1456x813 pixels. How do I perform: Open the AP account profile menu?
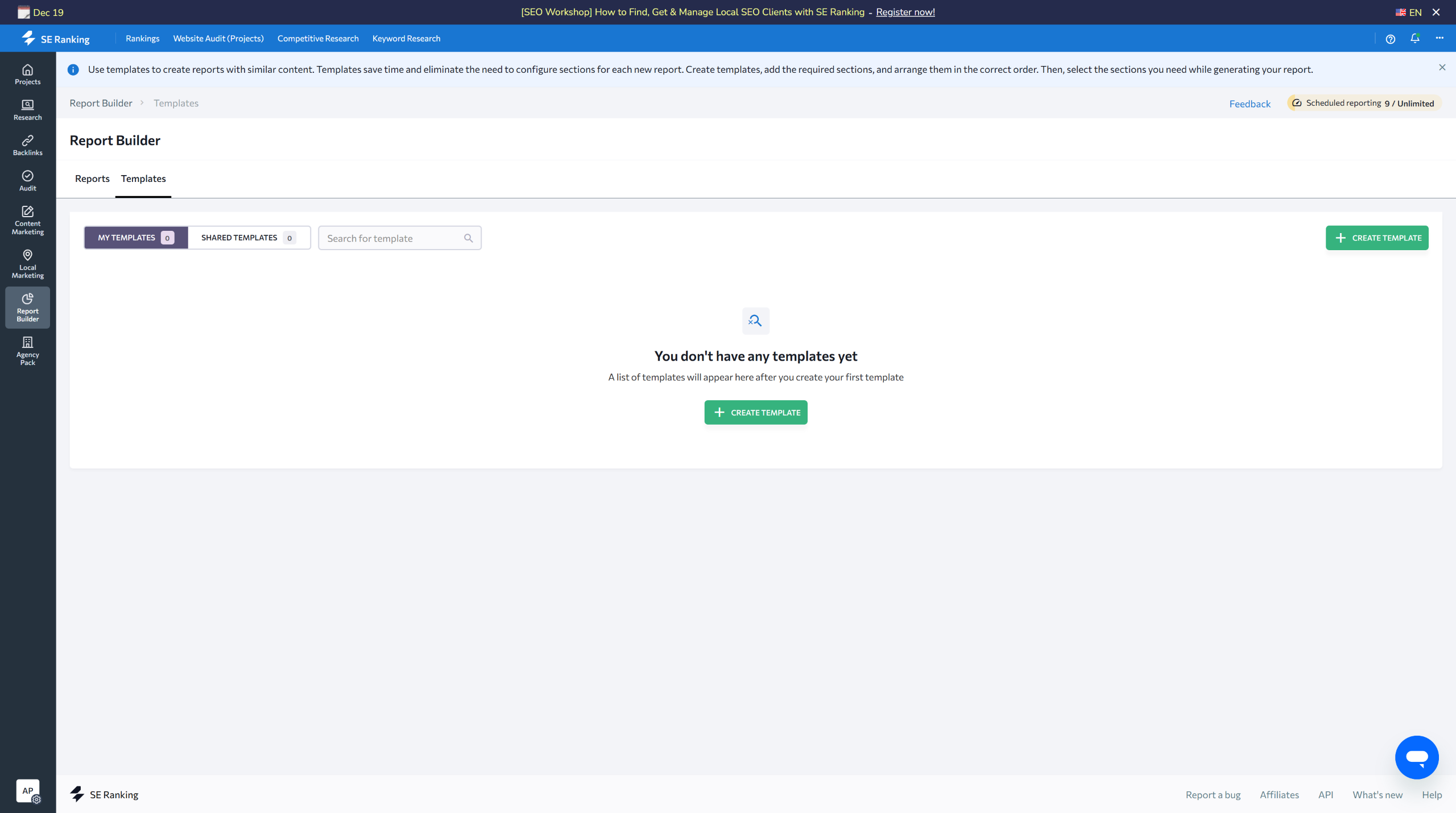(x=27, y=790)
